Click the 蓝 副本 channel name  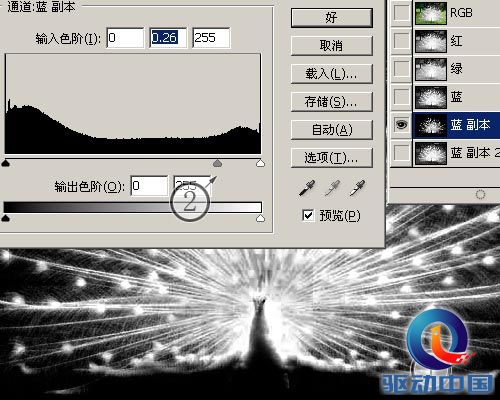tap(470, 125)
